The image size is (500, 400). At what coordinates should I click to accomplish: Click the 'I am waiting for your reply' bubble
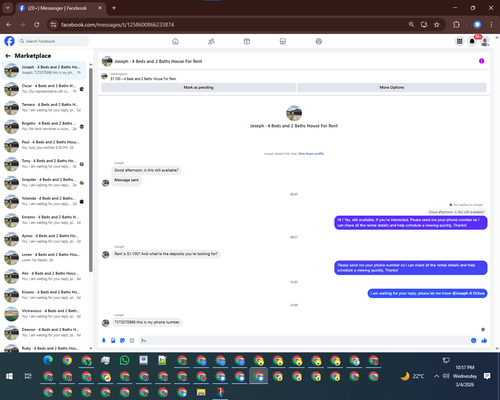[x=427, y=293]
